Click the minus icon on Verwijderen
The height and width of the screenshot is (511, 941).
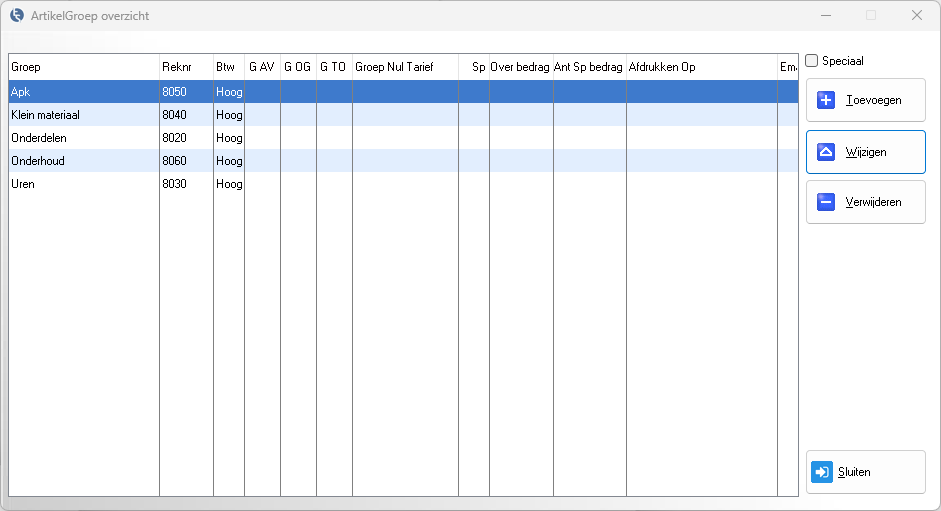point(826,202)
